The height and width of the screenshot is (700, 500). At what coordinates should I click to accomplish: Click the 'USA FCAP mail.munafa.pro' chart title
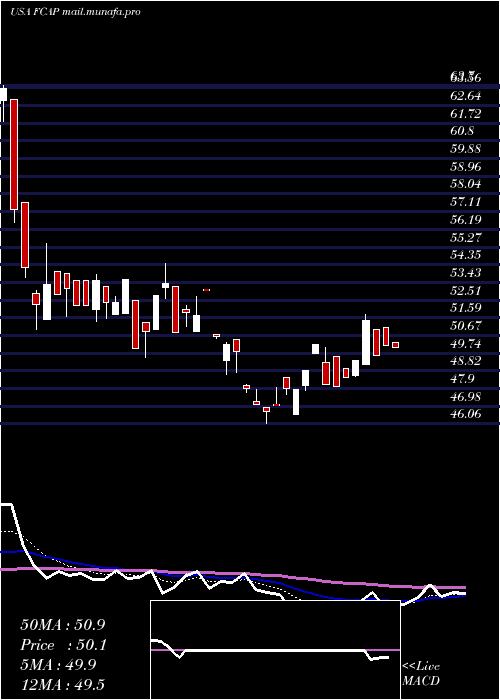[x=75, y=12]
